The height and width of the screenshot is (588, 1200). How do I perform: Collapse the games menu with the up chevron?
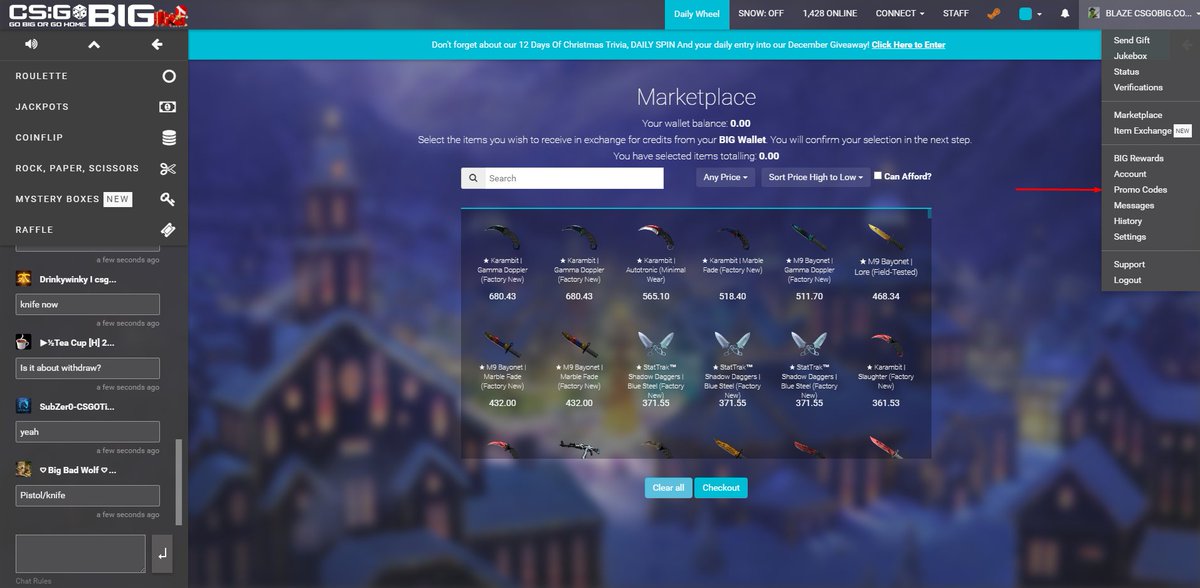click(94, 45)
